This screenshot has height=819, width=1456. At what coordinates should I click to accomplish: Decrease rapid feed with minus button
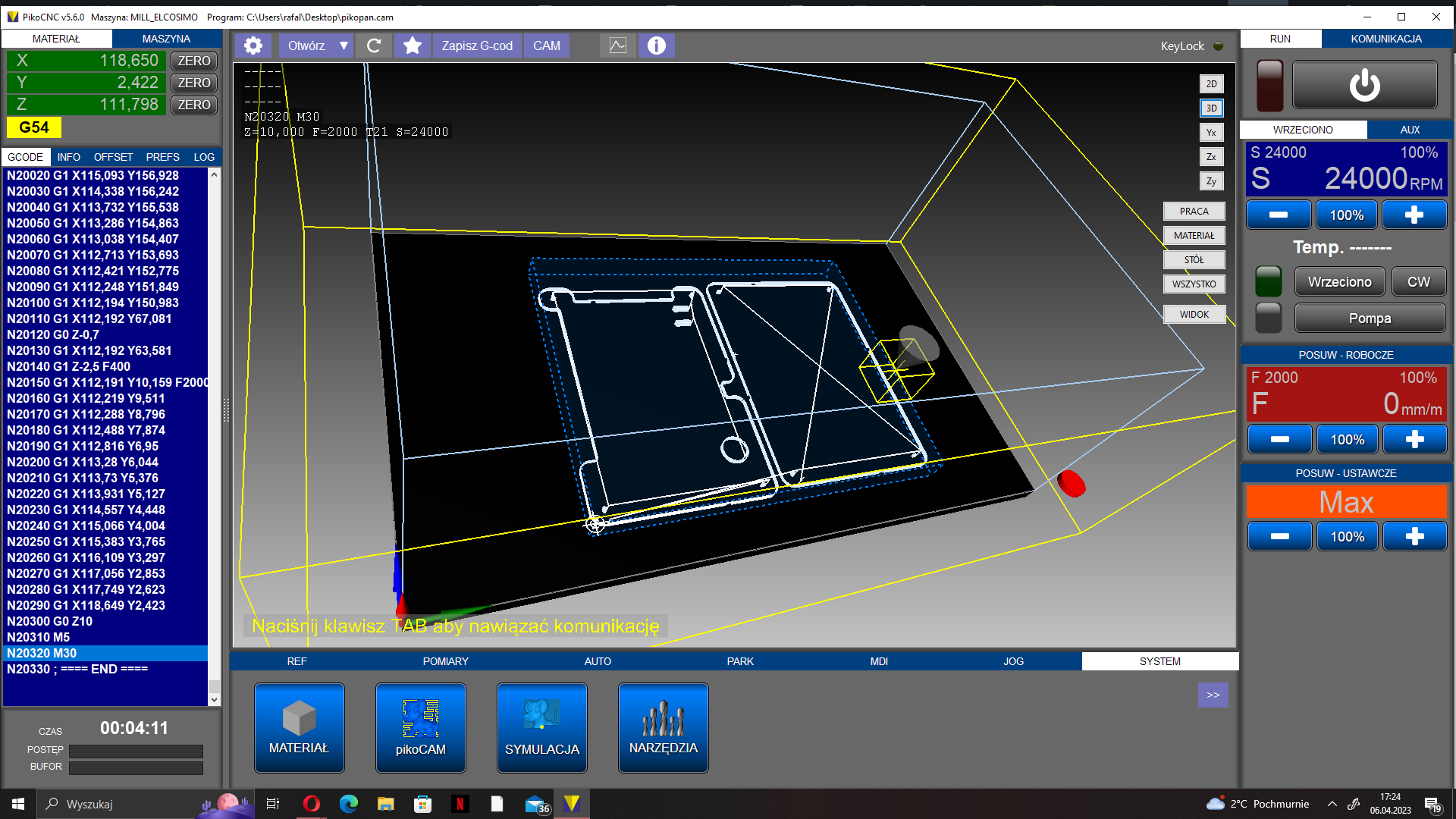coord(1280,536)
